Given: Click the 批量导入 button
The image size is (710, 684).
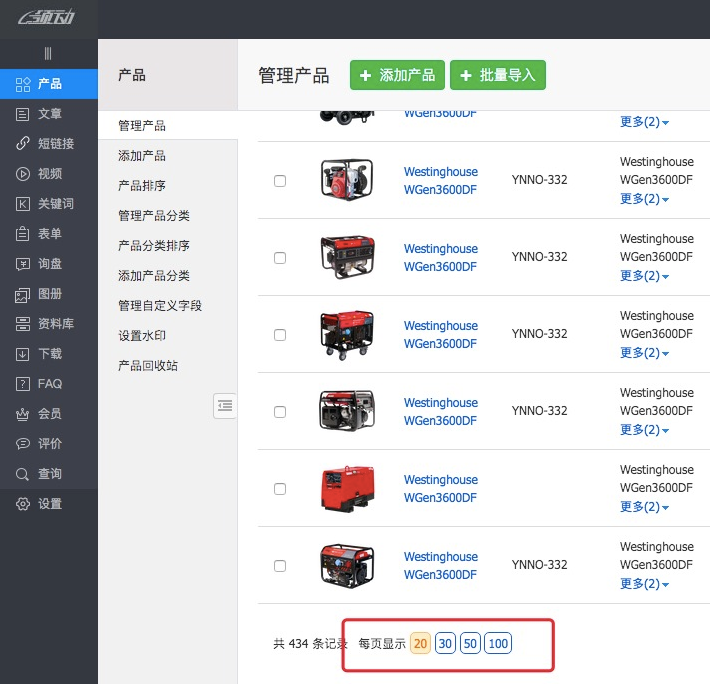Looking at the screenshot, I should click(497, 75).
